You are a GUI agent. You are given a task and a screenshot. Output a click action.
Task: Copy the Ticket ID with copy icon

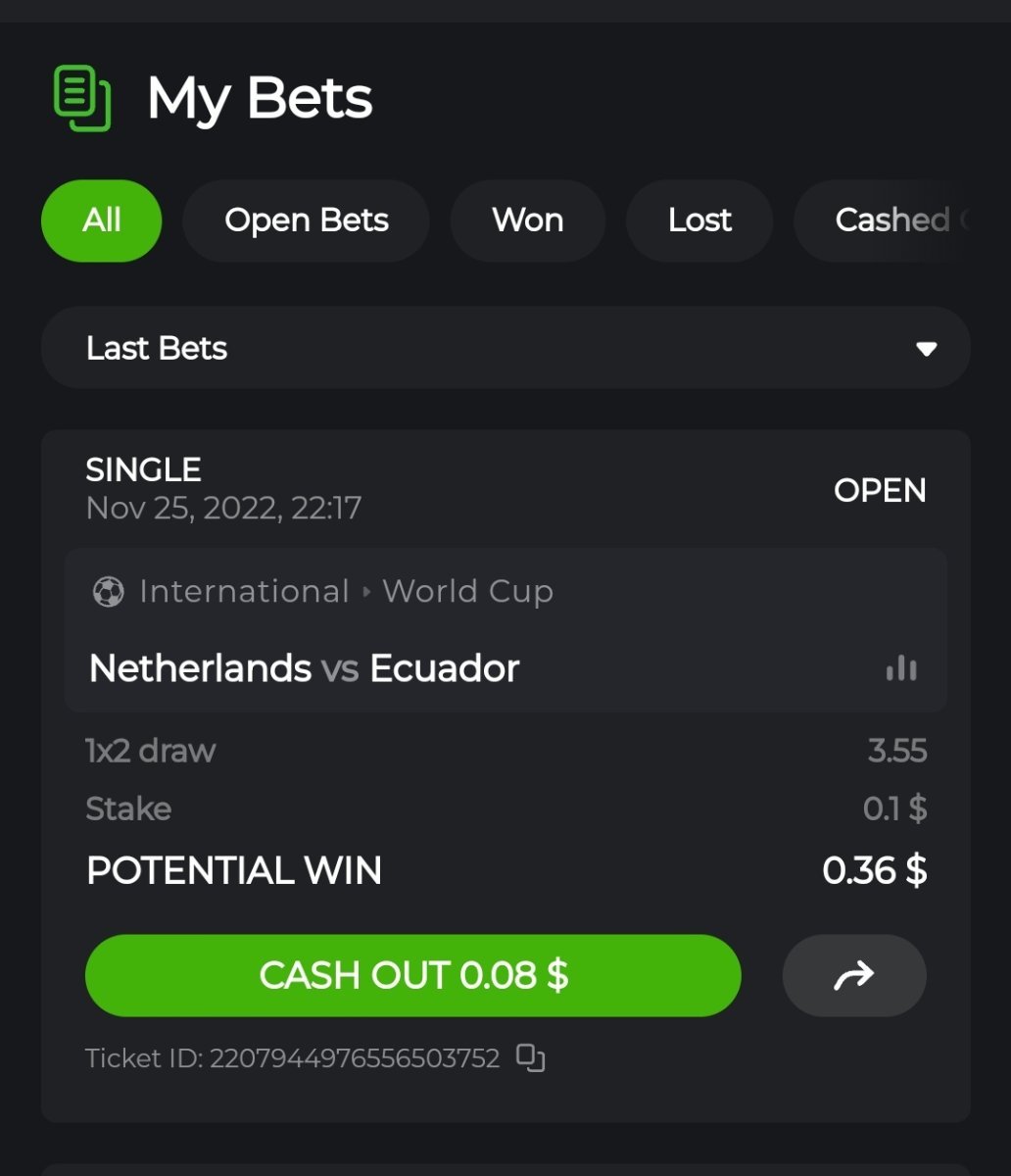530,1058
